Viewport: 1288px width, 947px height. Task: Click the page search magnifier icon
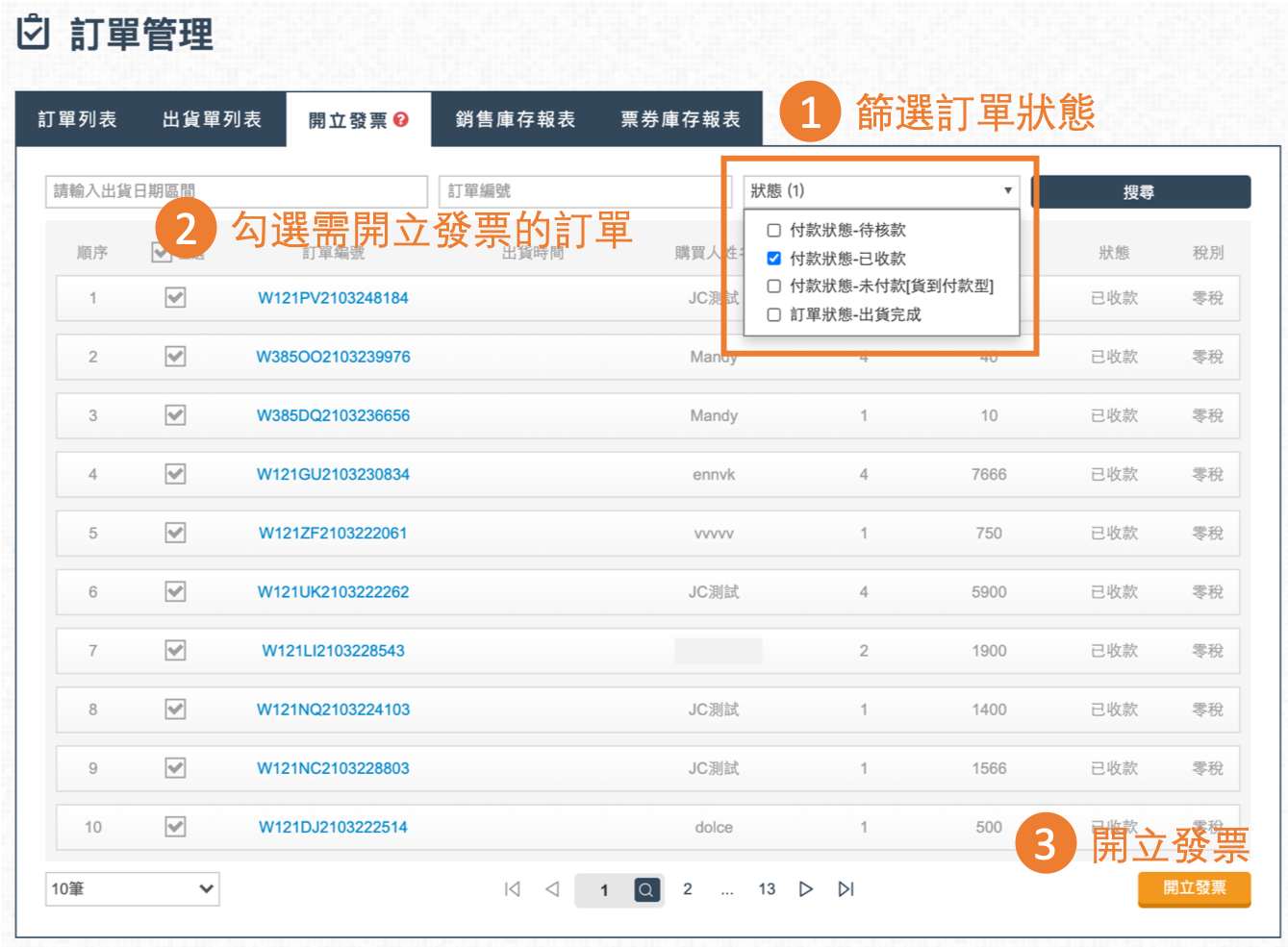tap(646, 889)
